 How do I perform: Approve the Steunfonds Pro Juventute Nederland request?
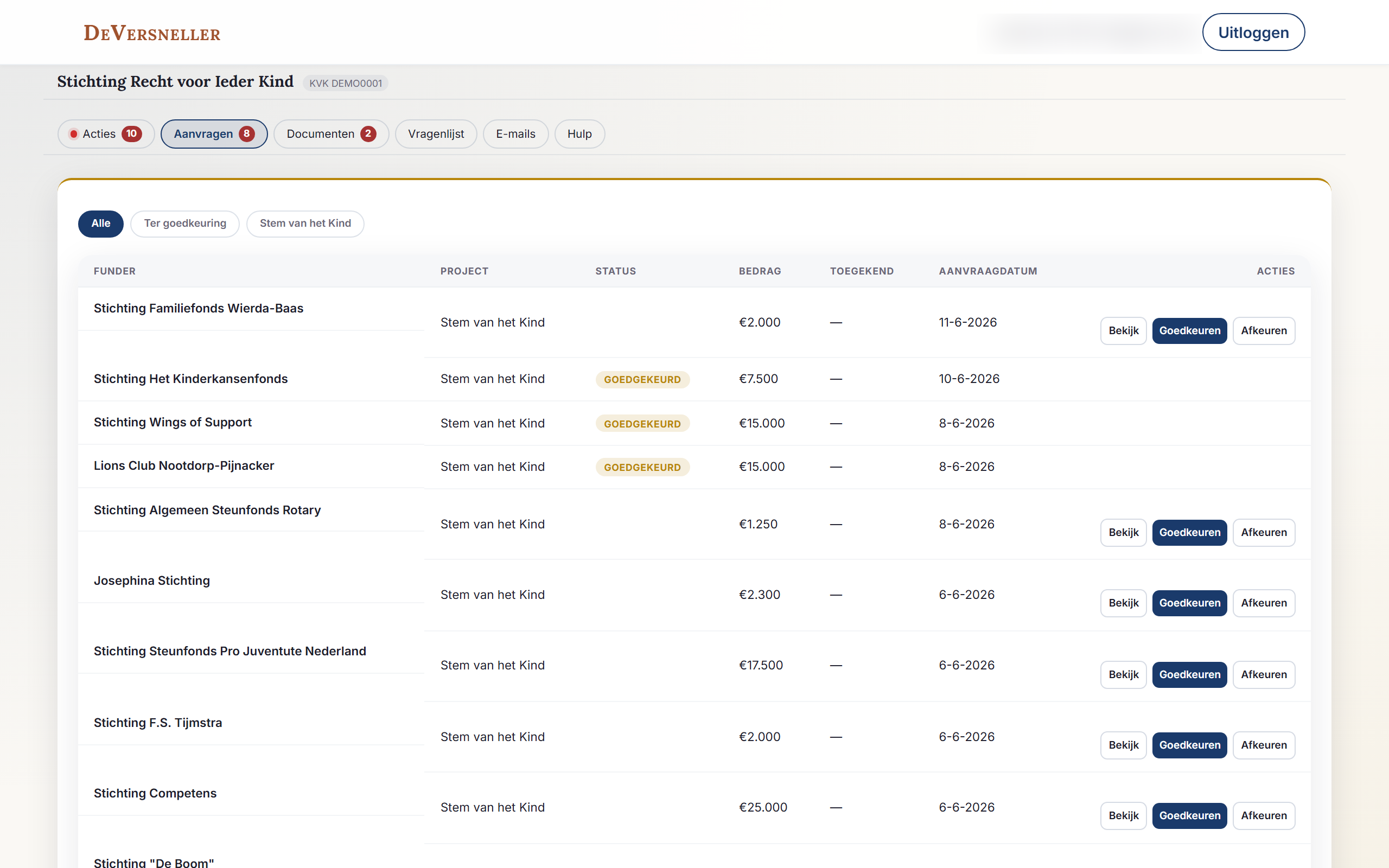pos(1189,674)
